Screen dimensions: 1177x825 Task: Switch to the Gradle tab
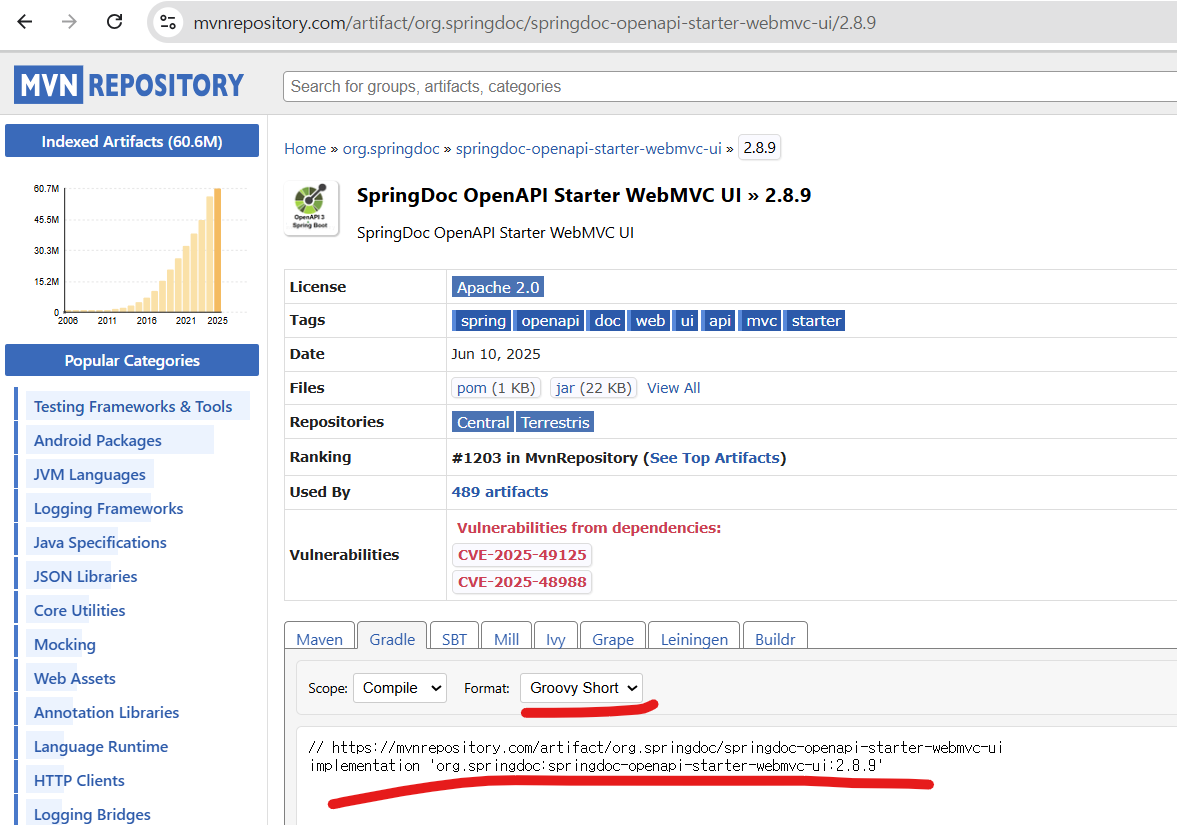[392, 639]
